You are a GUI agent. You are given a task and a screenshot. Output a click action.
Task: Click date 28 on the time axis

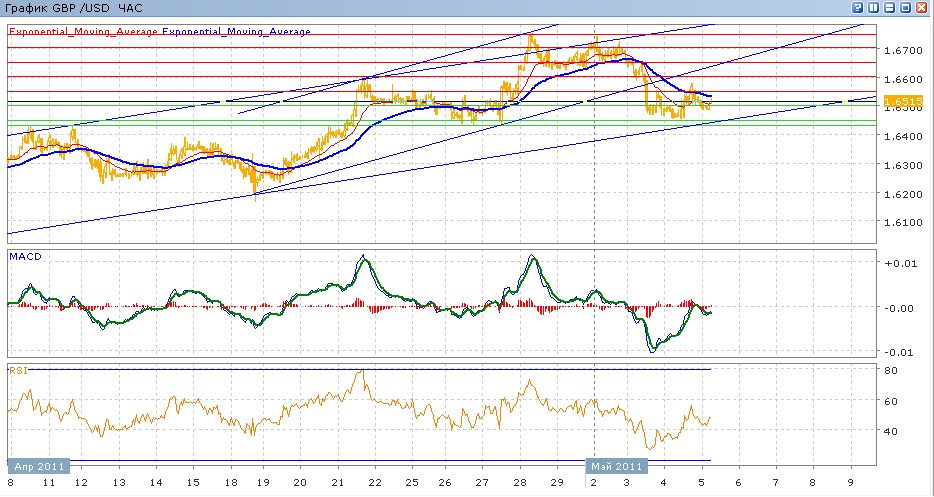click(520, 482)
